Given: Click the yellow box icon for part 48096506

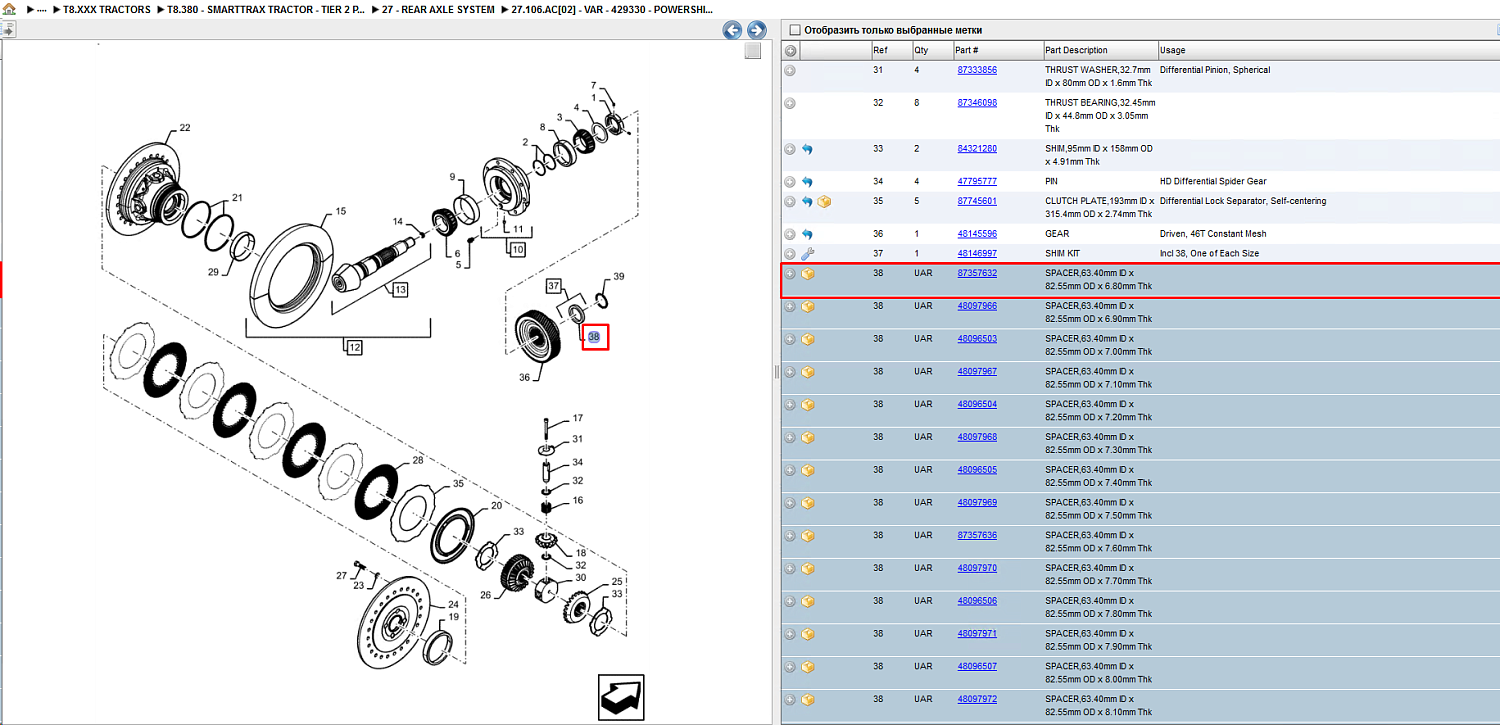Looking at the screenshot, I should [807, 601].
